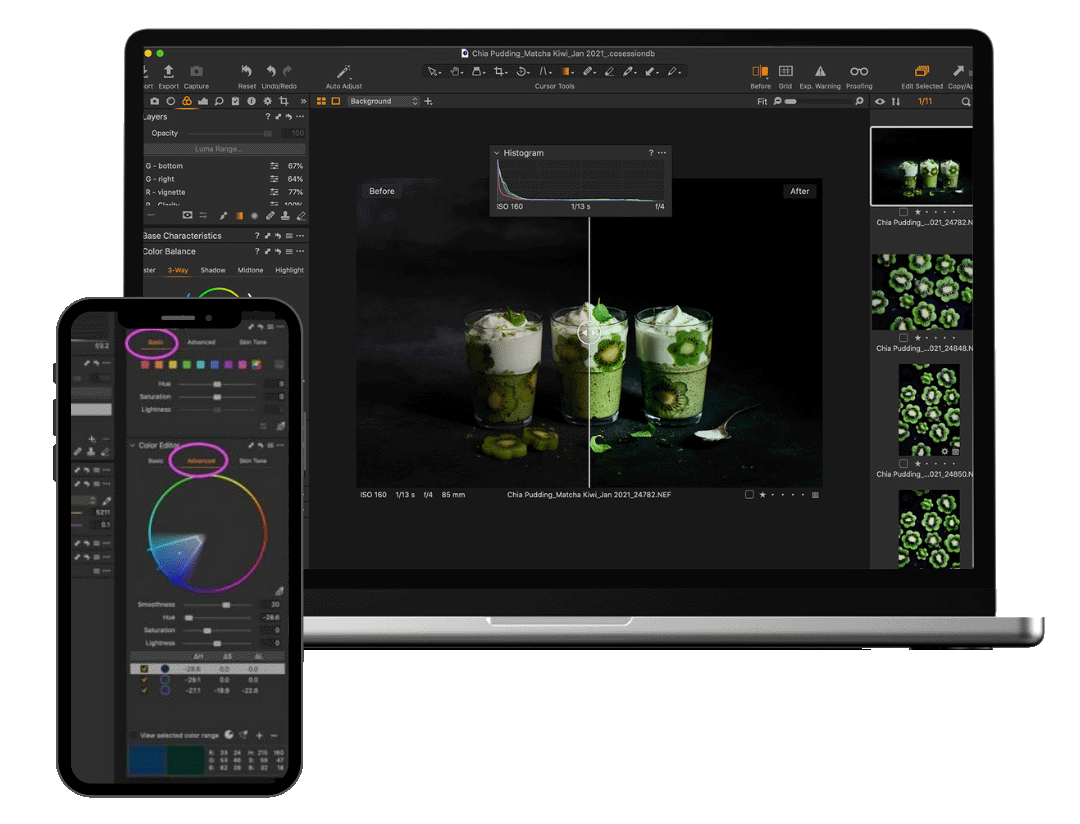Click the Export icon in the toolbar
The width and height of the screenshot is (1080, 824).
(x=168, y=71)
